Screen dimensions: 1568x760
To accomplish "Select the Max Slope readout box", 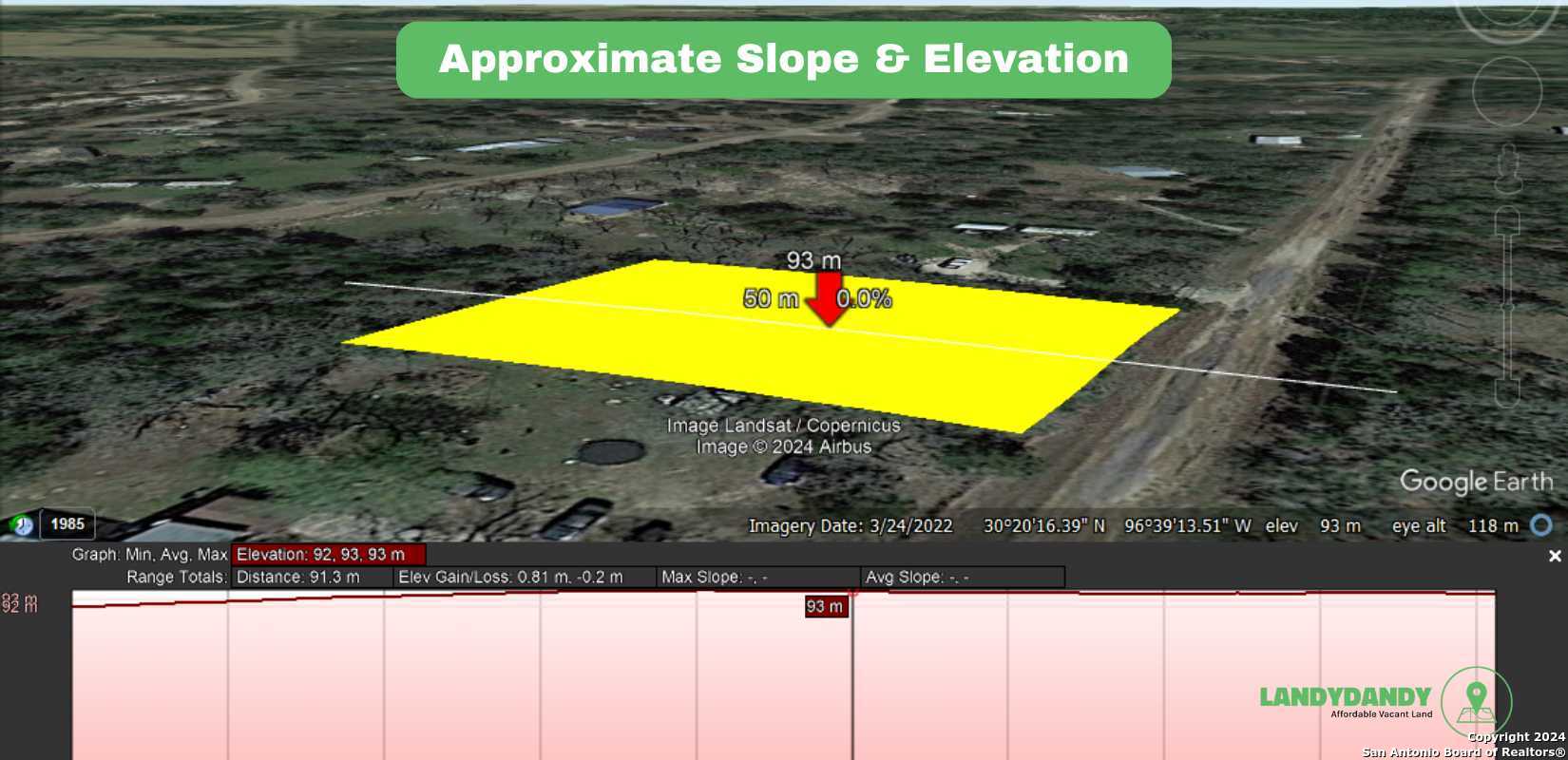I will [x=756, y=578].
